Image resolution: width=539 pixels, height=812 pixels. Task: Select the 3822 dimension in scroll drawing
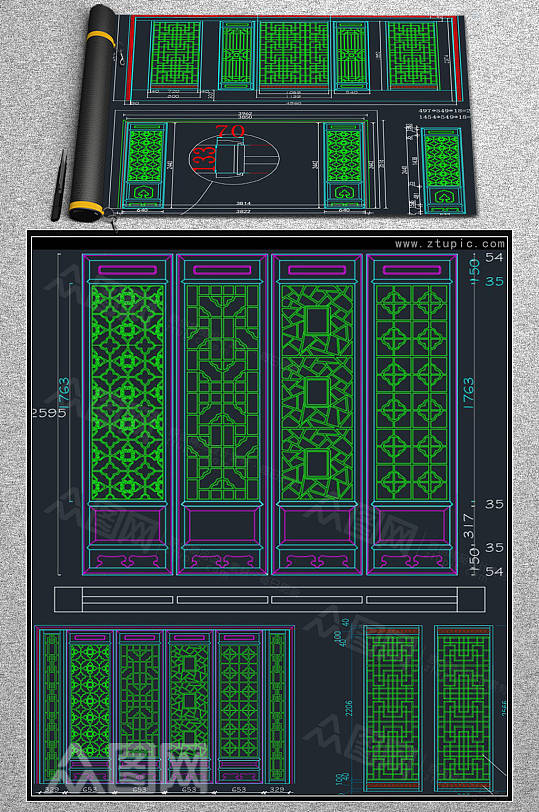pos(243,211)
